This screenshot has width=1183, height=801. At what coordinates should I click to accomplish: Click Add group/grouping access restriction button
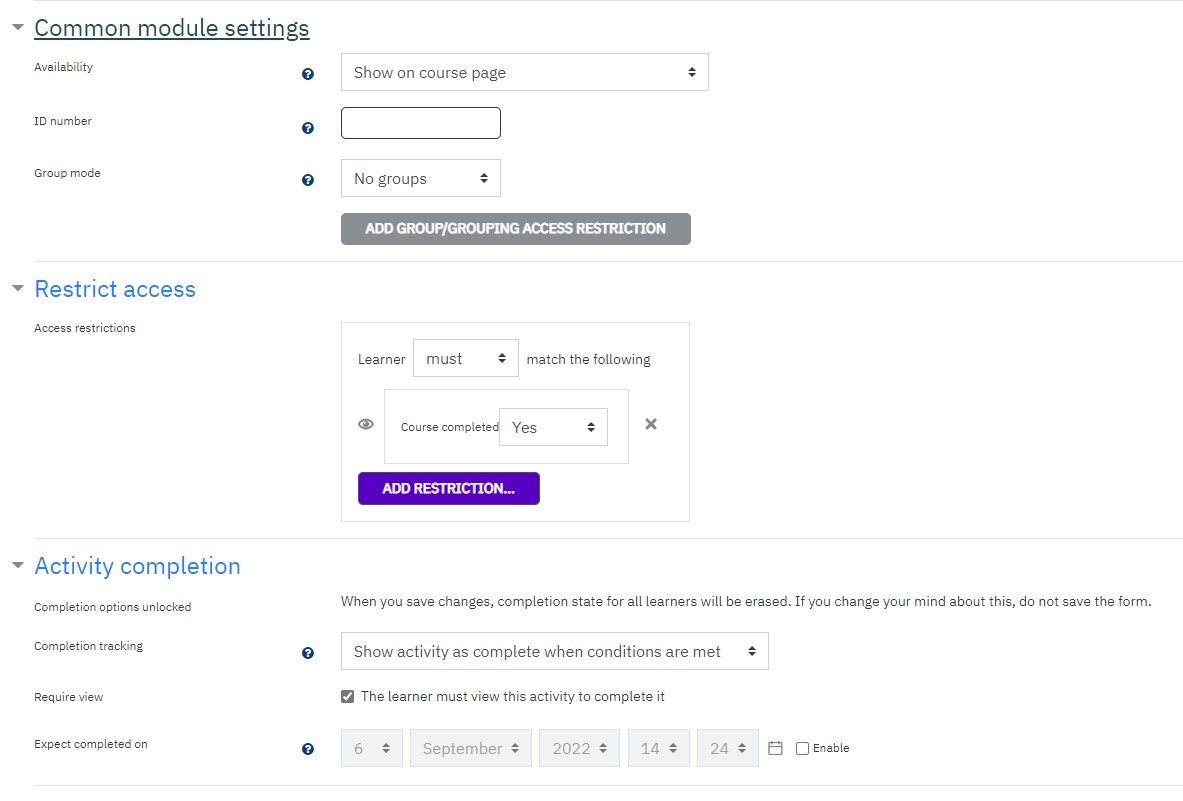(515, 229)
